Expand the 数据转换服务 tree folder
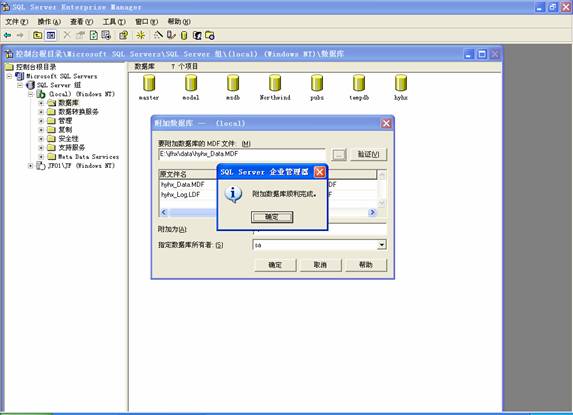This screenshot has width=573, height=415. point(41,112)
